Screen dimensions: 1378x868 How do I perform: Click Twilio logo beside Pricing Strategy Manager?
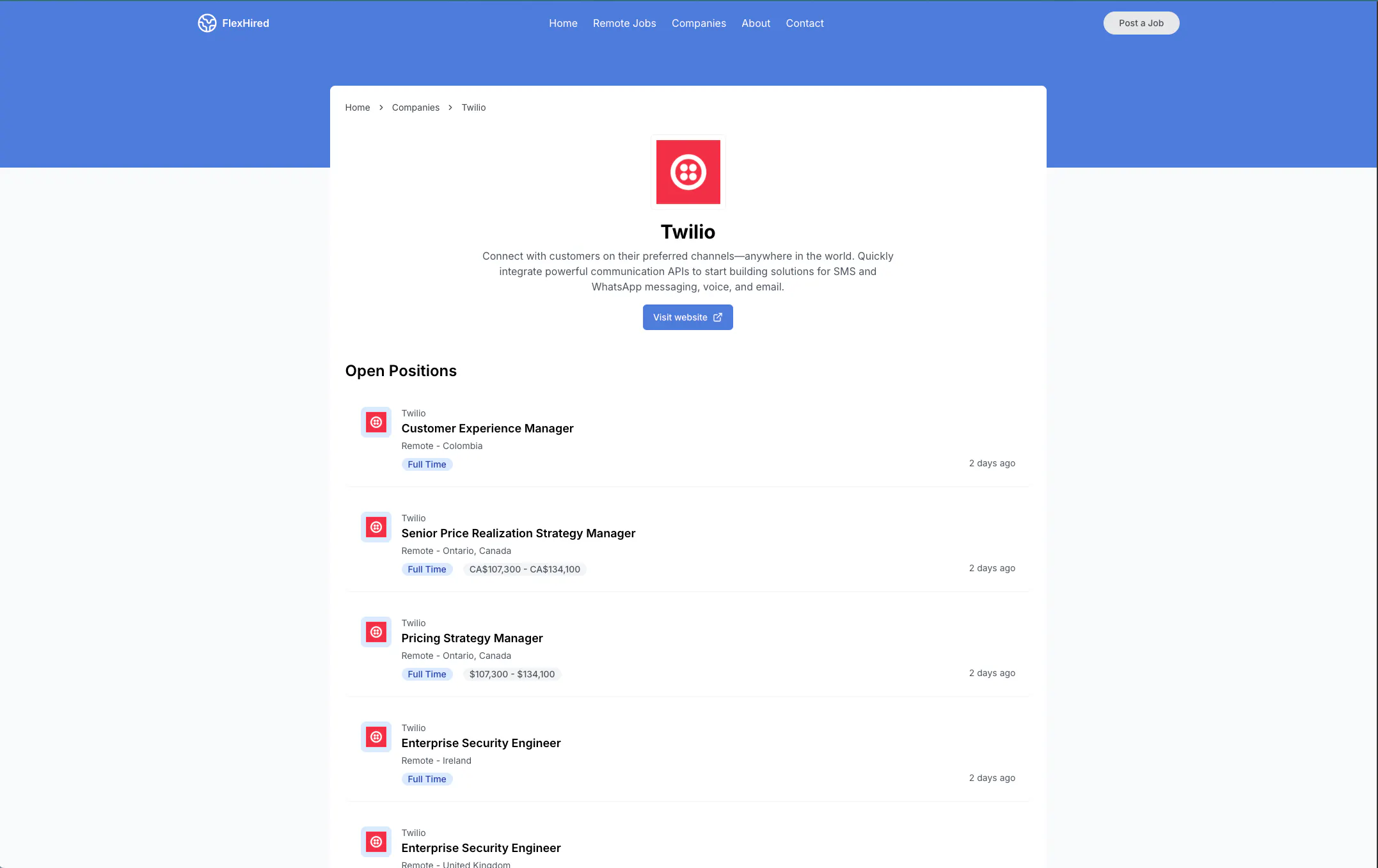tap(376, 632)
